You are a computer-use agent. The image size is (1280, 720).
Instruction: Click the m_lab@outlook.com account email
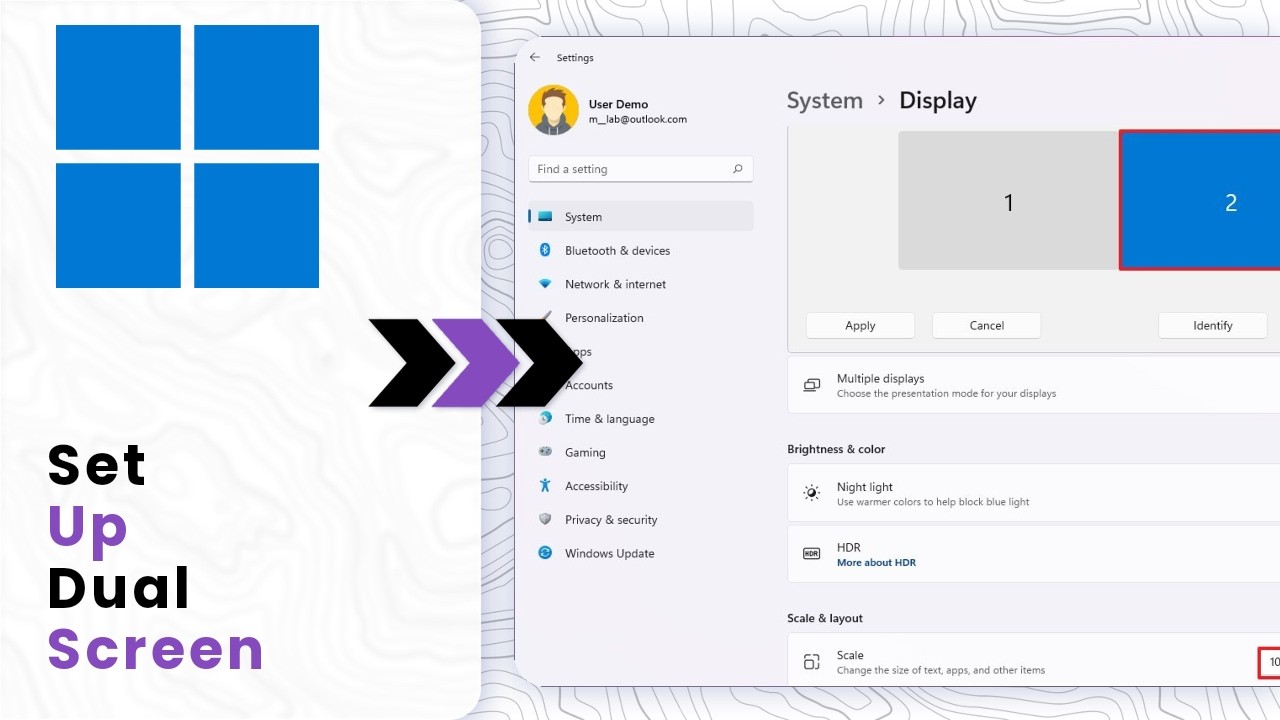point(637,119)
